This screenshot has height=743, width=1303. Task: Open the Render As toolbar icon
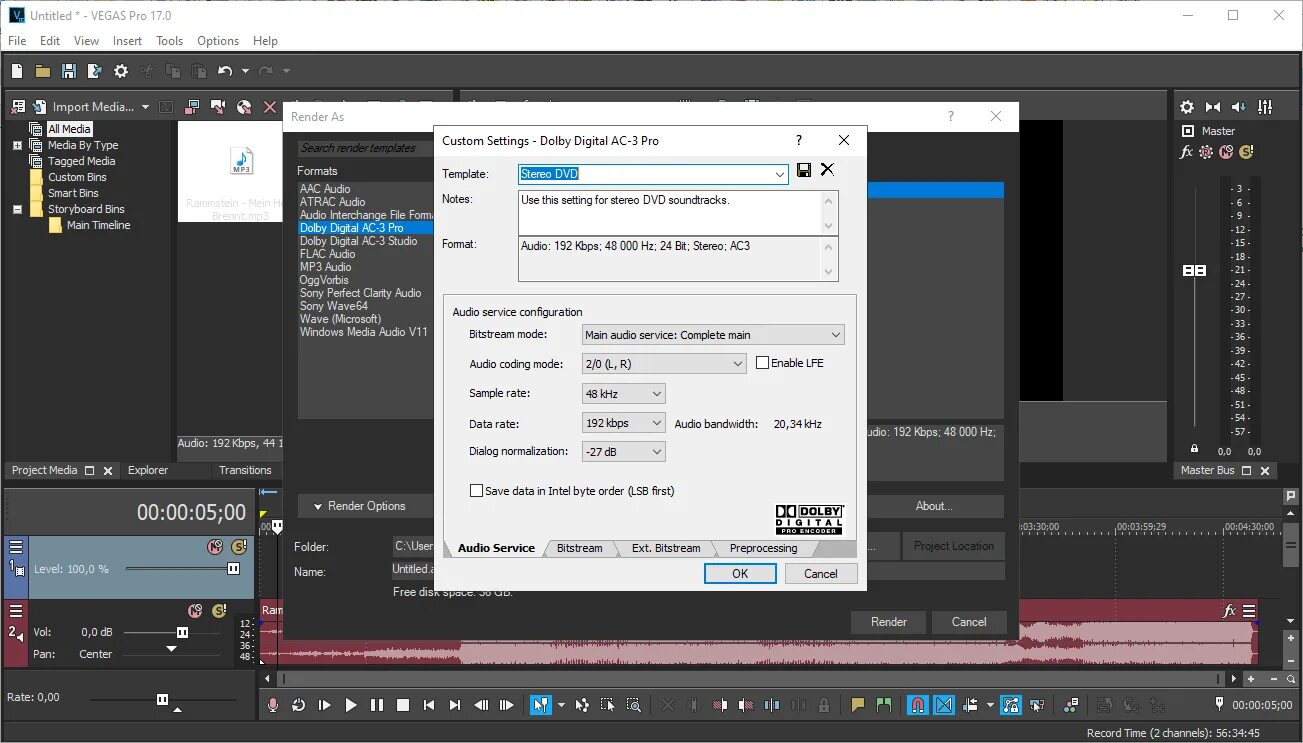click(x=95, y=71)
